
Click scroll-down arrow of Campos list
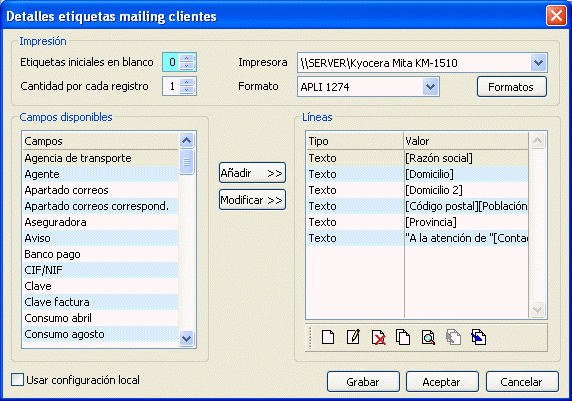click(186, 338)
